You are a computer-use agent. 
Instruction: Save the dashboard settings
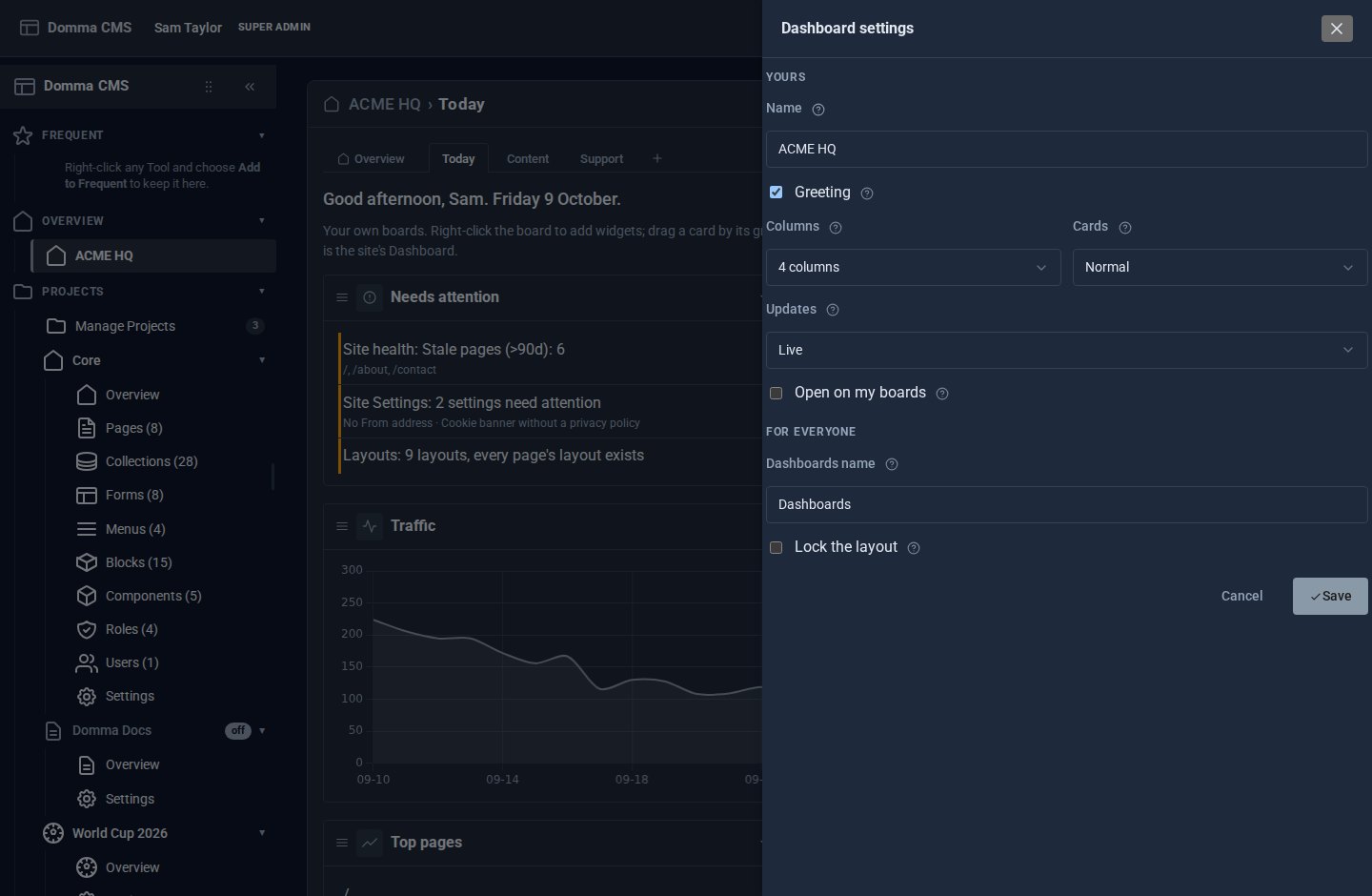[1330, 597]
